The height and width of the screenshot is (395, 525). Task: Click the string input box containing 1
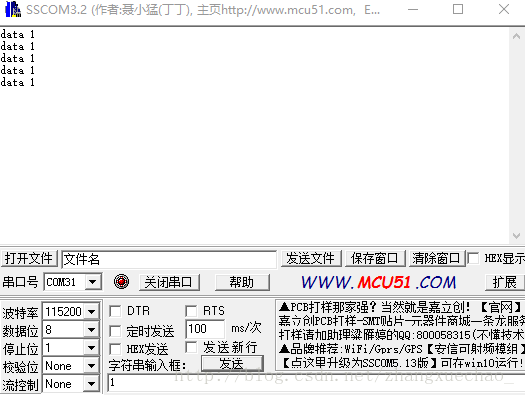pyautogui.click(x=316, y=383)
